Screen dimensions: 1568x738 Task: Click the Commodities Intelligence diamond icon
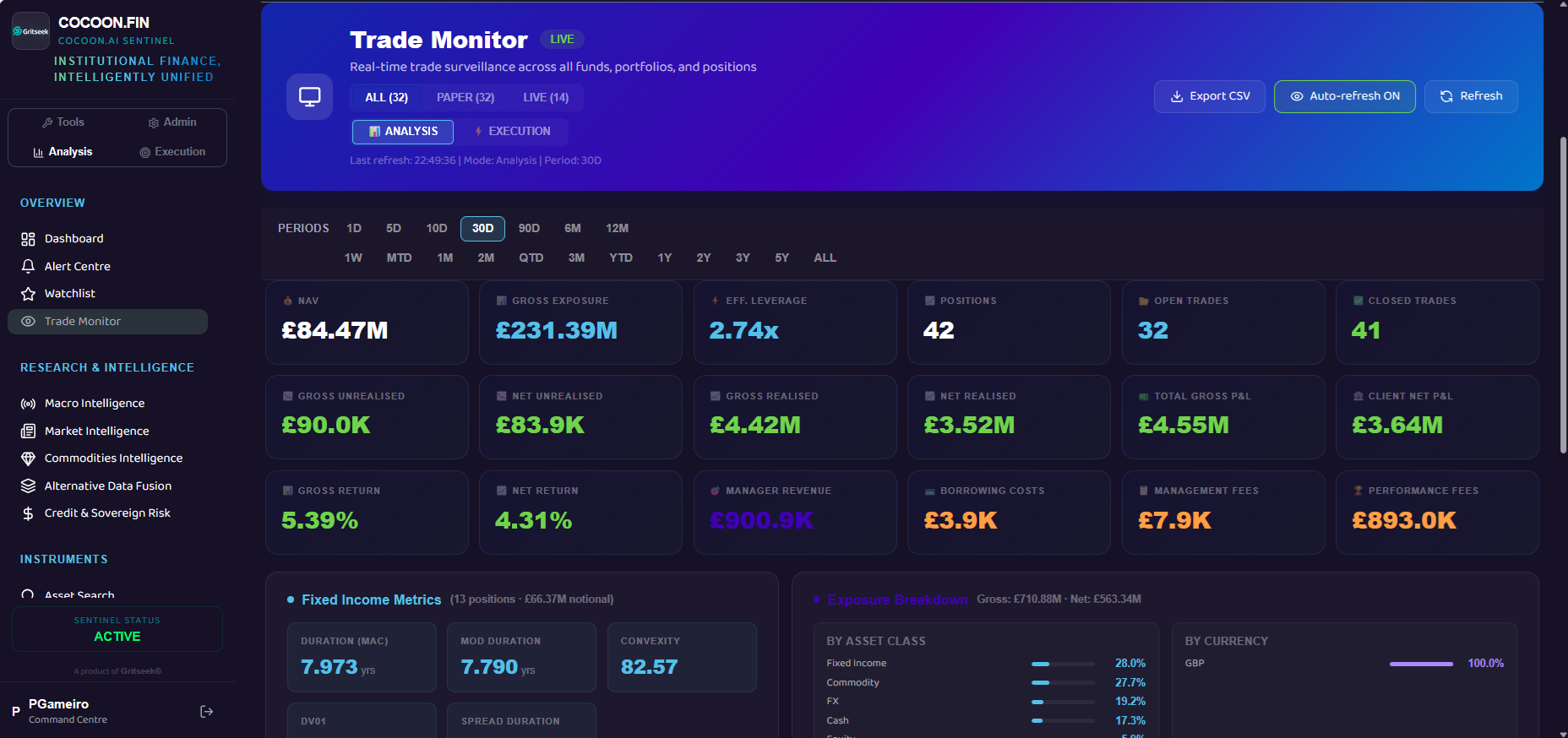[x=28, y=459]
